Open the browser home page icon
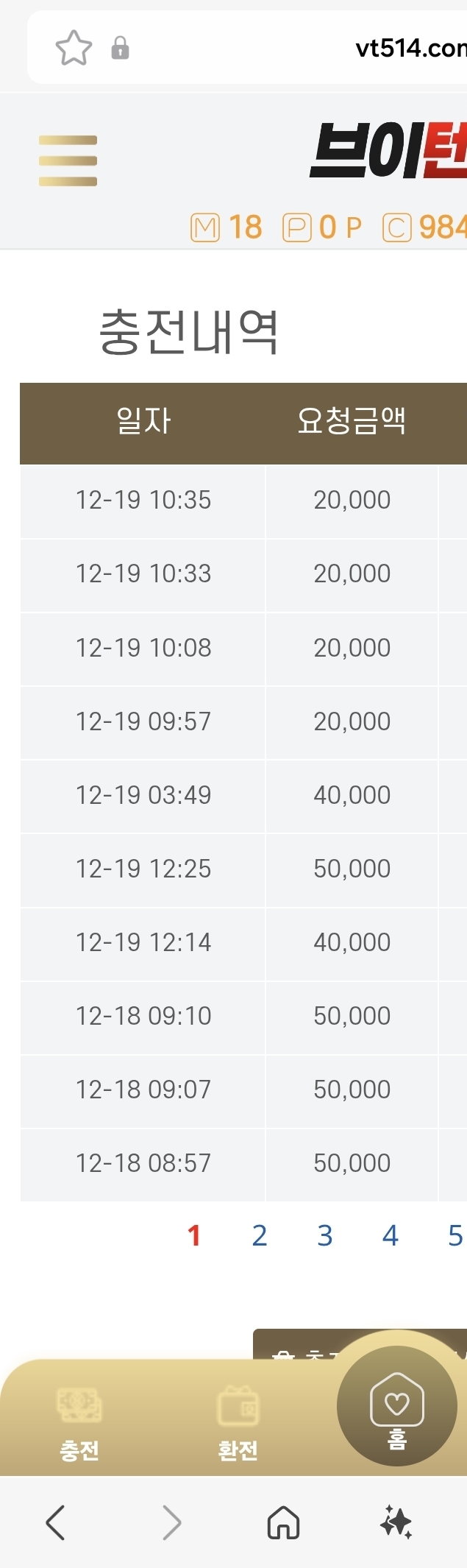 [x=283, y=1522]
